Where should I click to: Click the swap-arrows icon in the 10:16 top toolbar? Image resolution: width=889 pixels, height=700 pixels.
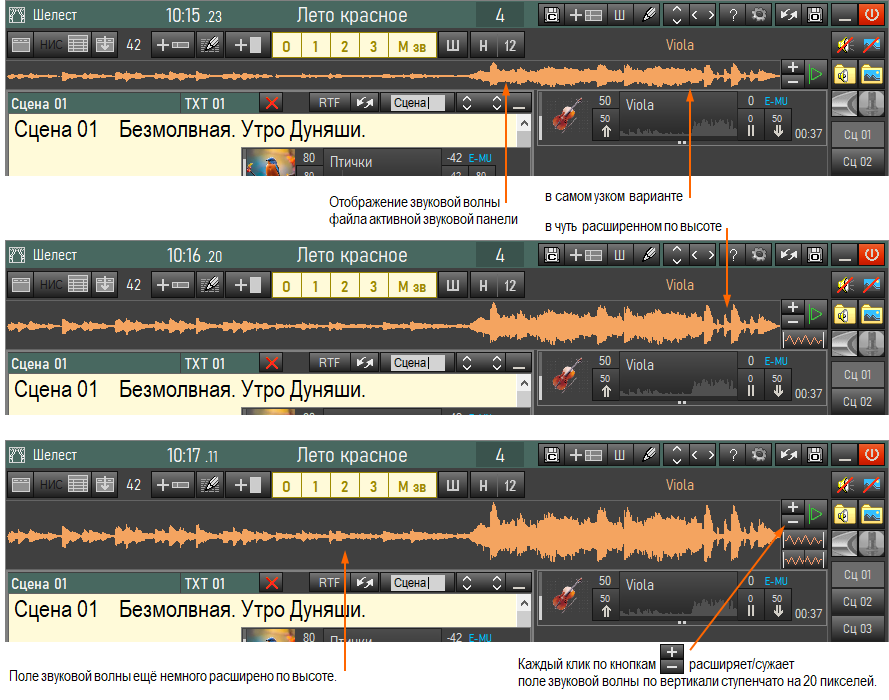pyautogui.click(x=789, y=255)
